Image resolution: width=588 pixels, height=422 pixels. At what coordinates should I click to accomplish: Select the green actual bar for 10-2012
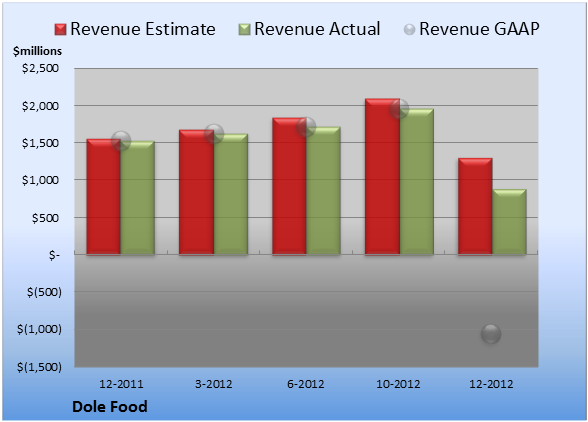tap(417, 182)
